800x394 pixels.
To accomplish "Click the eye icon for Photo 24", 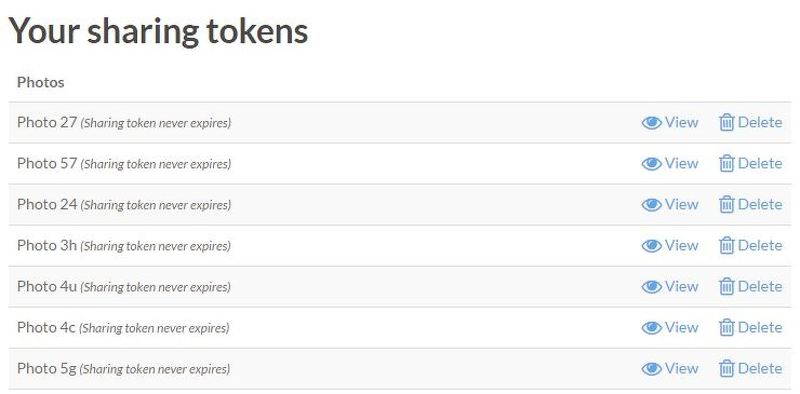I will (652, 205).
